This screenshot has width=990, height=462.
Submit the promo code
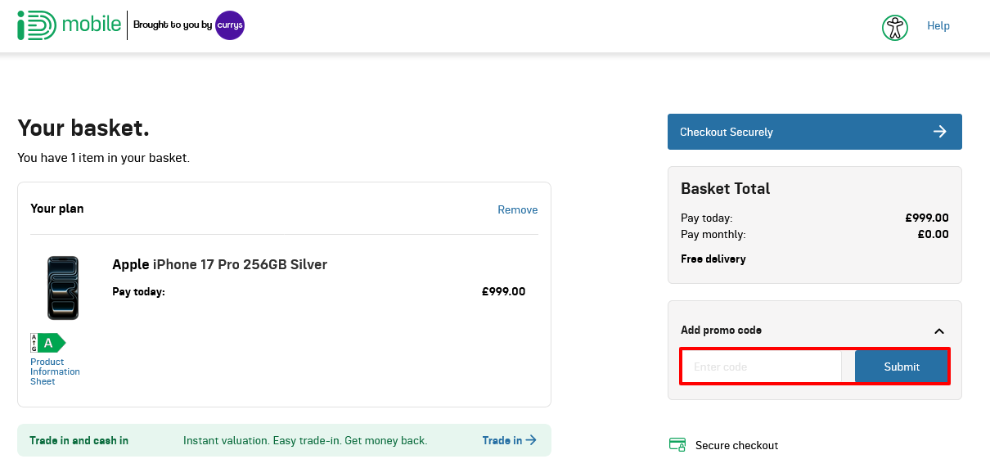point(902,367)
